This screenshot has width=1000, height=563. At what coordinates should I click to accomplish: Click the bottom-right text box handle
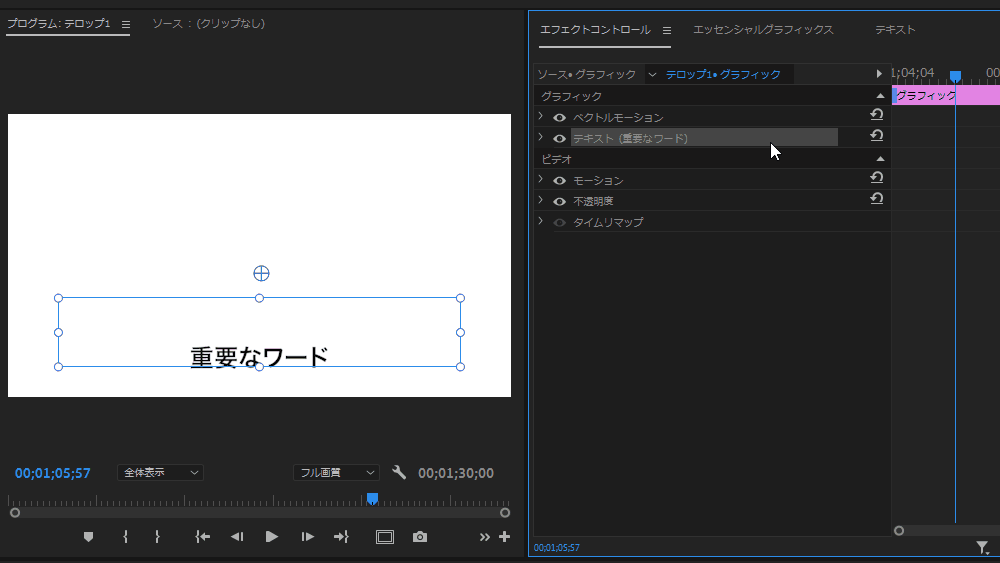click(460, 367)
